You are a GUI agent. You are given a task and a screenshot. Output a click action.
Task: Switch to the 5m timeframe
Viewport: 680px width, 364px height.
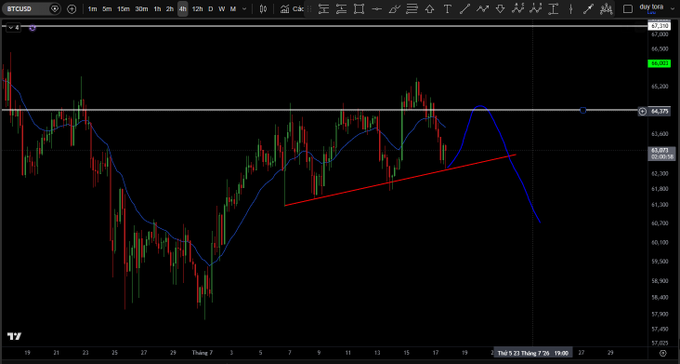(x=107, y=9)
